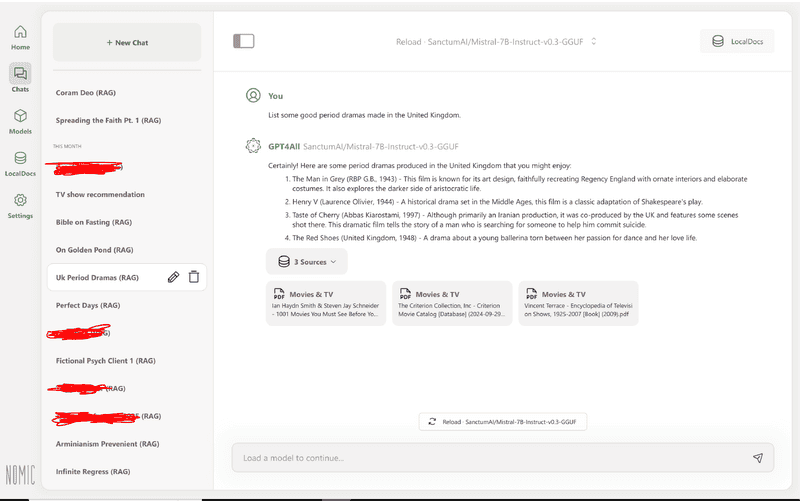Viewport: 800px width, 501px height.
Task: Click the Henry V list entry
Action: 494,202
